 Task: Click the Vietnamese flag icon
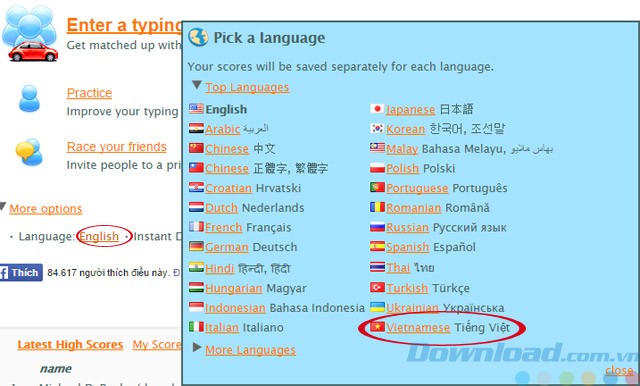pos(378,326)
